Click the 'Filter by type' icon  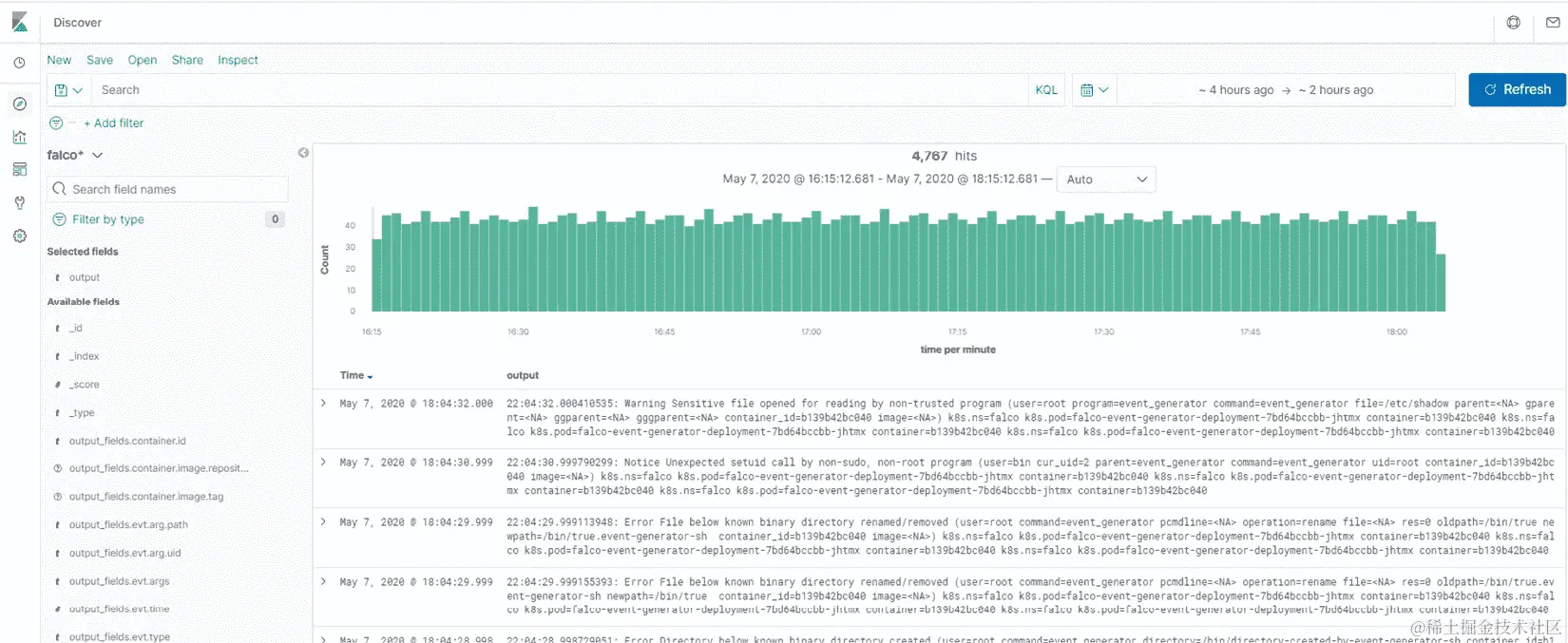pyautogui.click(x=59, y=219)
